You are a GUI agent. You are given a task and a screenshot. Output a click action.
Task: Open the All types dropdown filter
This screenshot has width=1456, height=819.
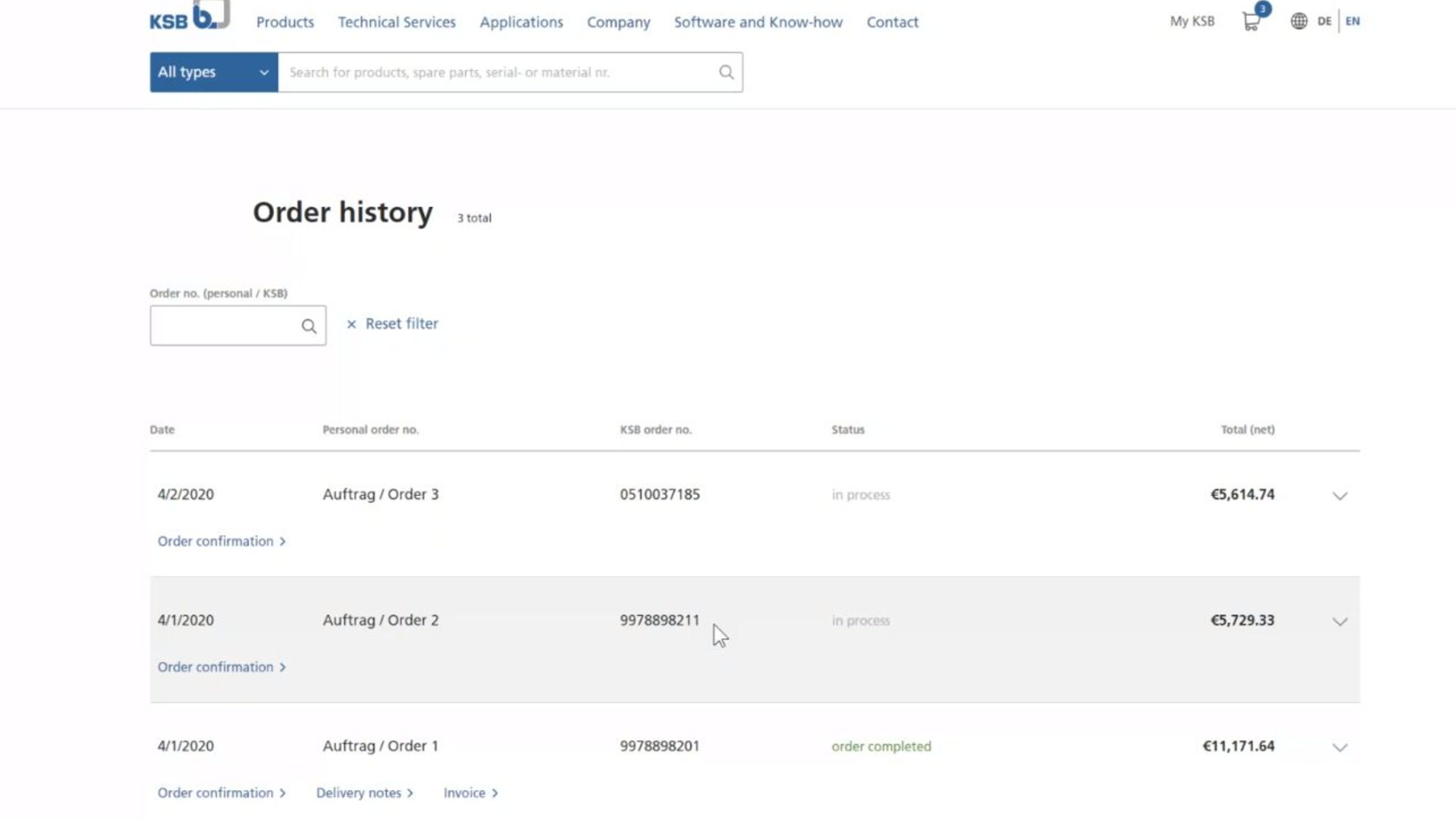(214, 71)
